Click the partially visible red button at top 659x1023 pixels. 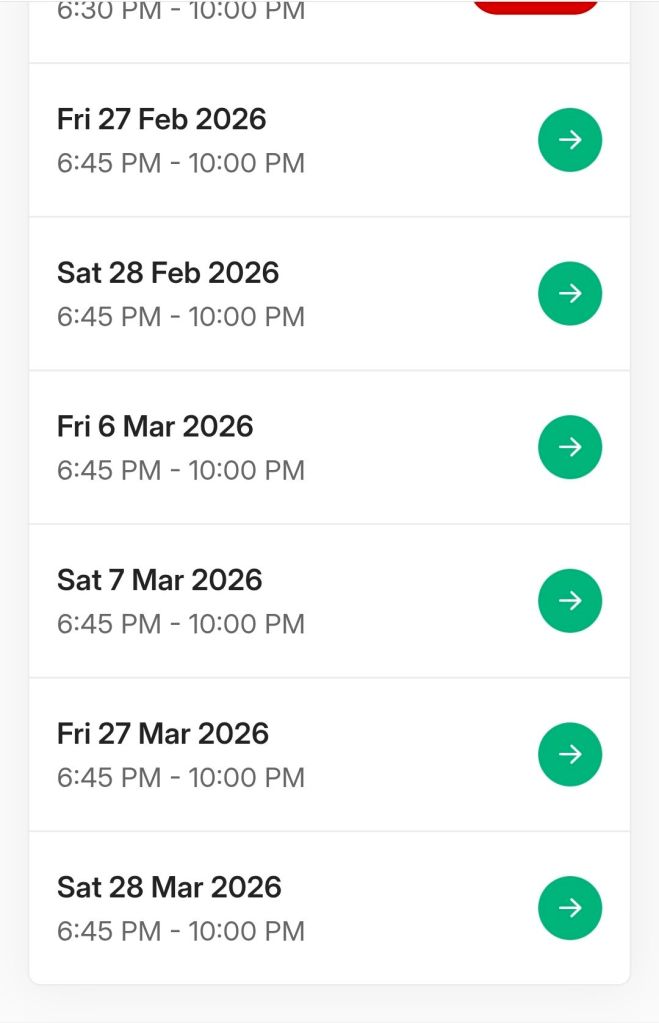pyautogui.click(x=536, y=6)
